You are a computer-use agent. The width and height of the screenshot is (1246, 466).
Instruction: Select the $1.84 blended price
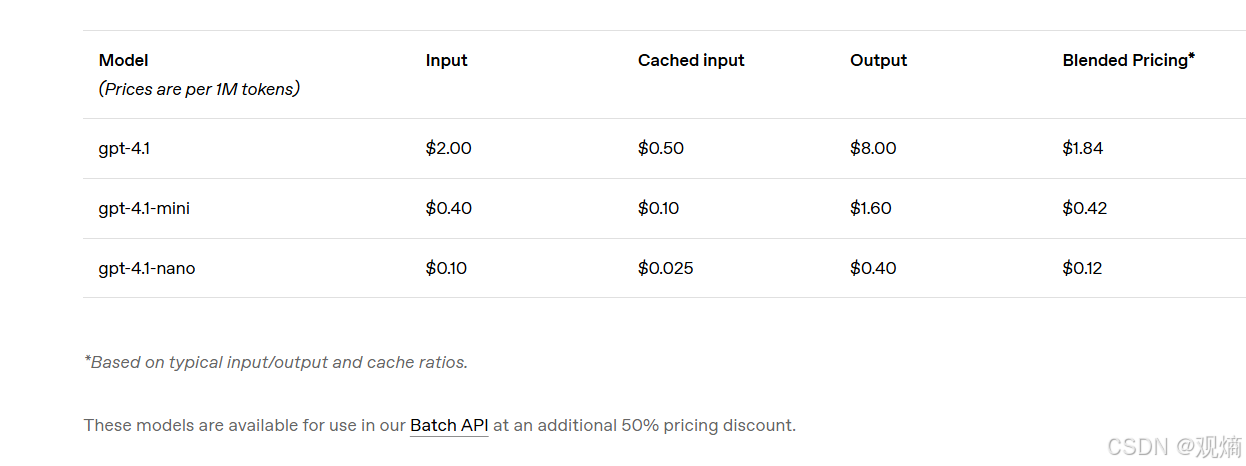coord(1082,148)
